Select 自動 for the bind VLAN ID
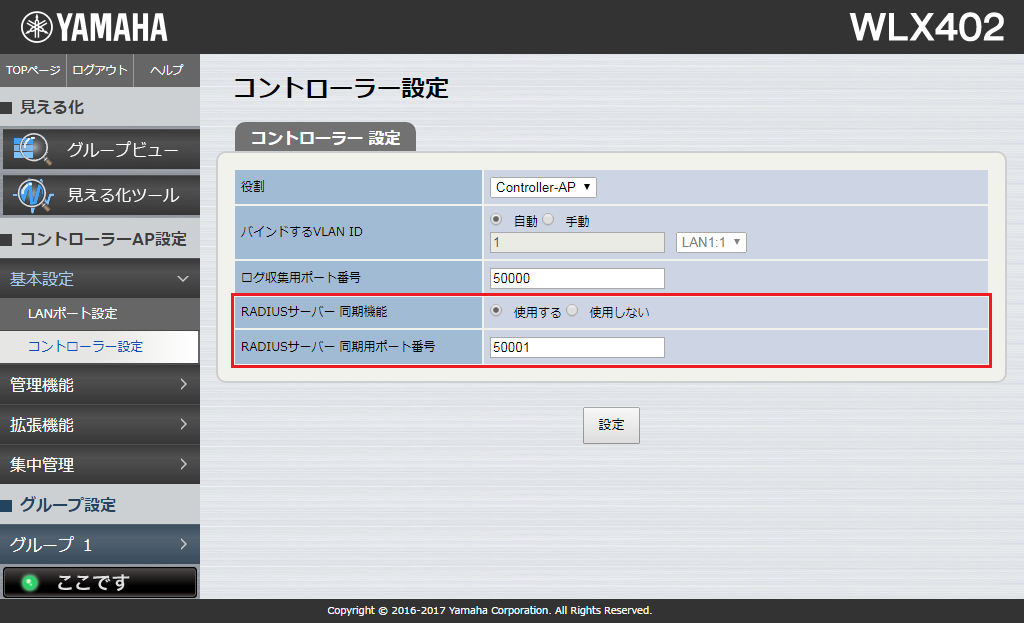 coord(497,220)
